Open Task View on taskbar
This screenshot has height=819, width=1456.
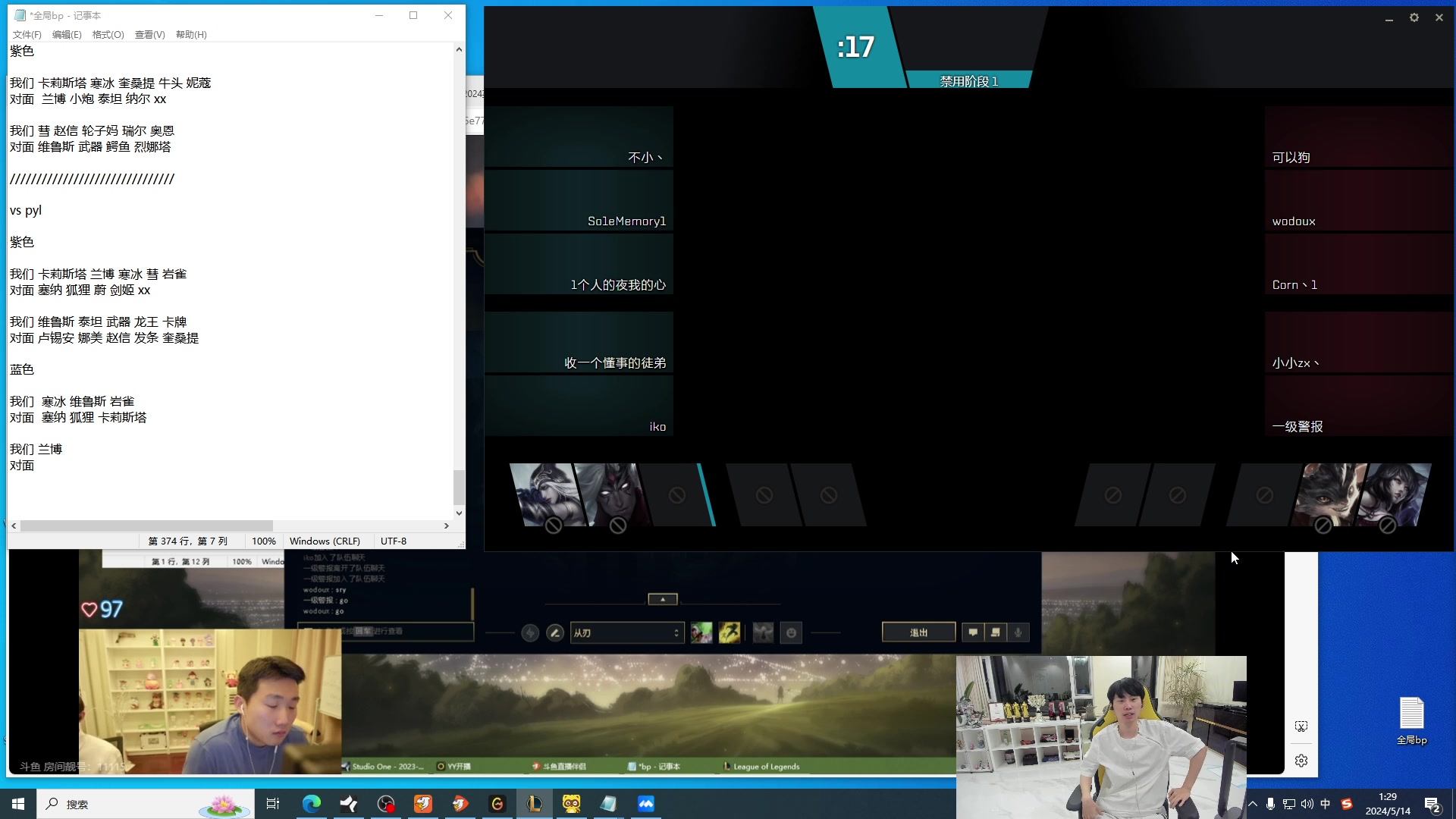273,804
